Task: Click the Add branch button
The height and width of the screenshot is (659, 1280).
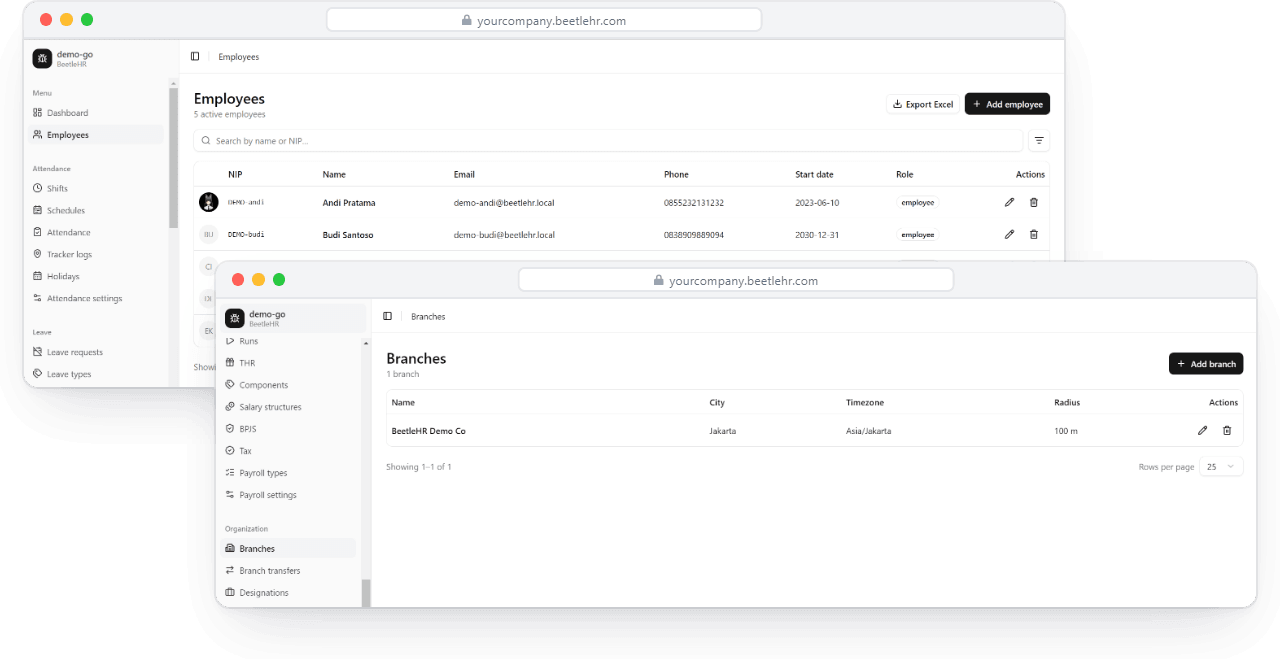Action: click(1206, 364)
